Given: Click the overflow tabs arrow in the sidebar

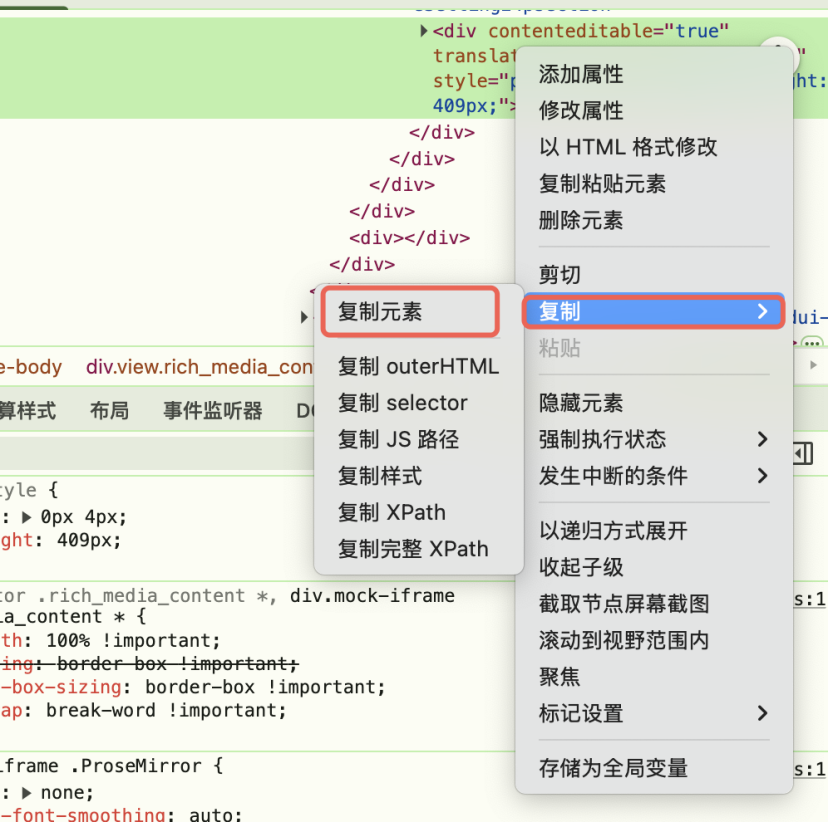Looking at the screenshot, I should click(x=814, y=366).
